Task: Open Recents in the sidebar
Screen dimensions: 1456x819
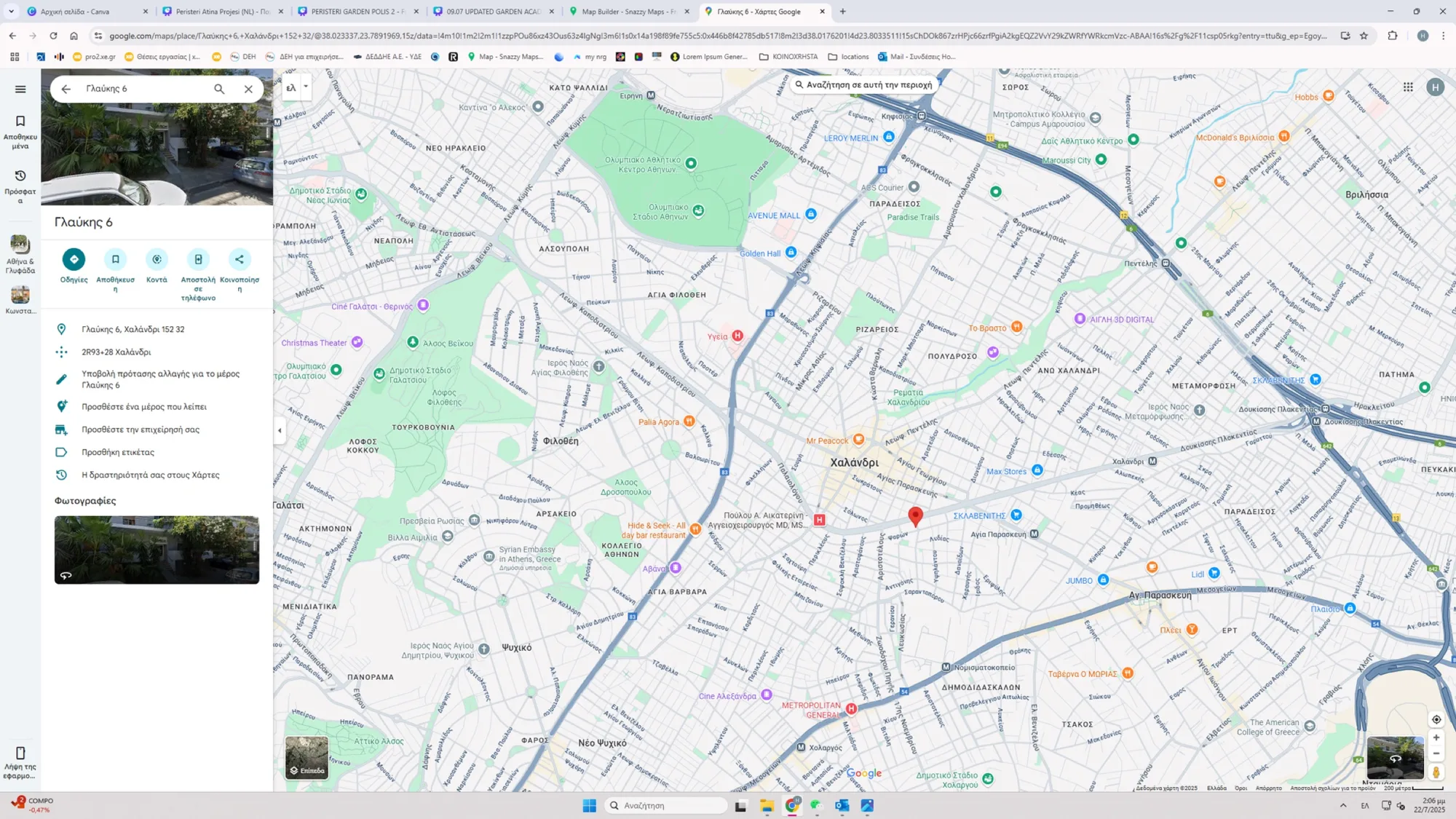Action: click(20, 186)
